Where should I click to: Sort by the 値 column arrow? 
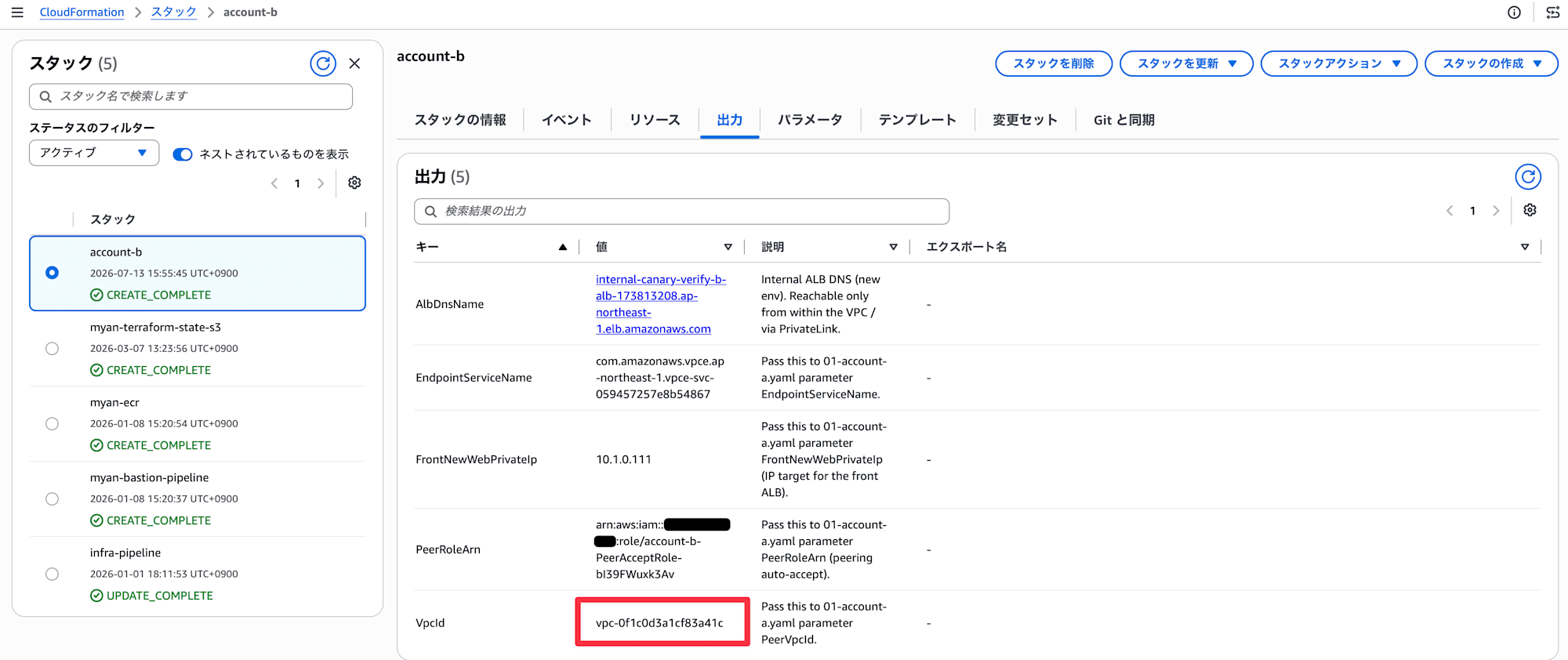728,247
